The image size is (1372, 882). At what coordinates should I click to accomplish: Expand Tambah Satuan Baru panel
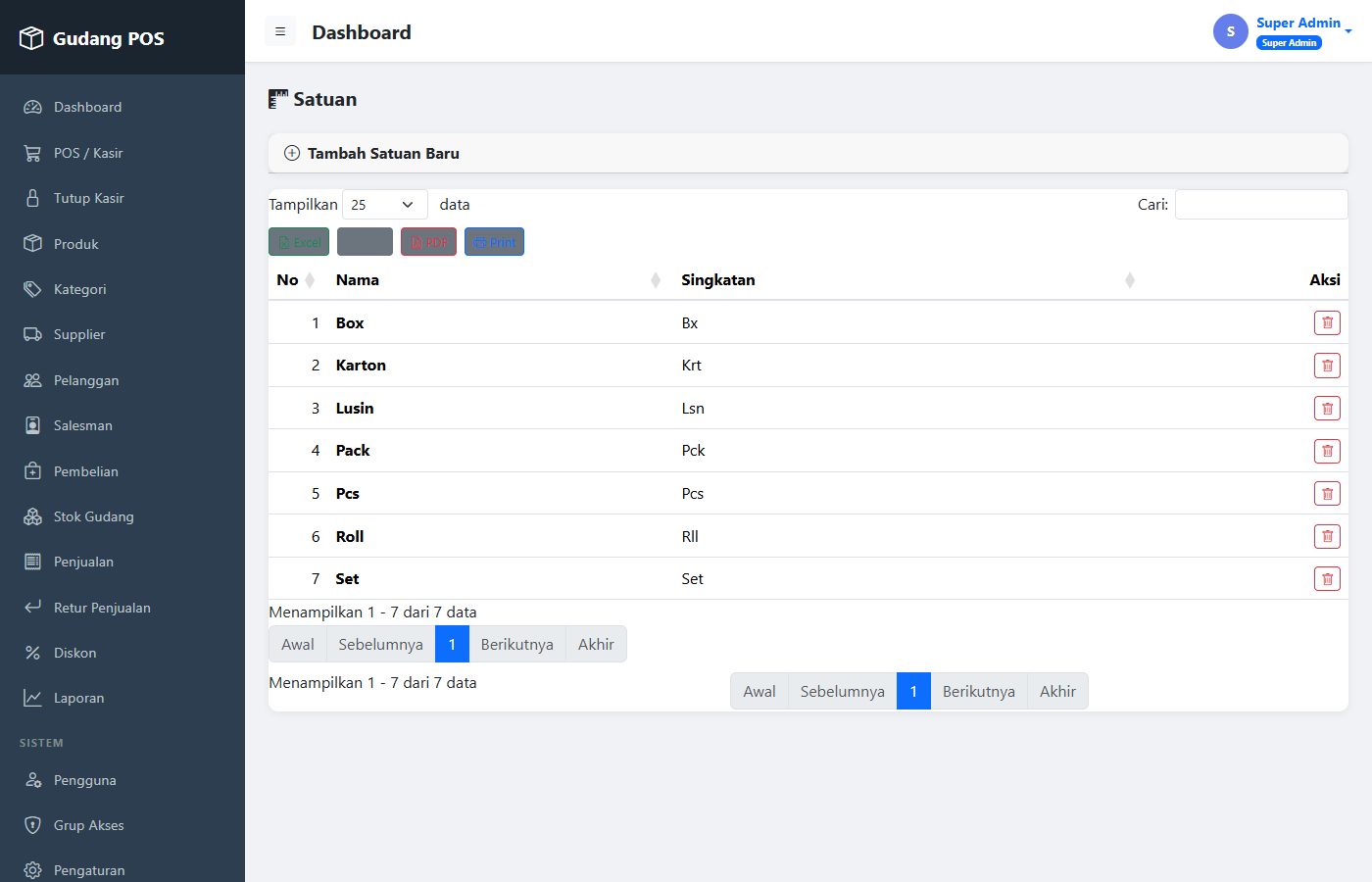(808, 153)
